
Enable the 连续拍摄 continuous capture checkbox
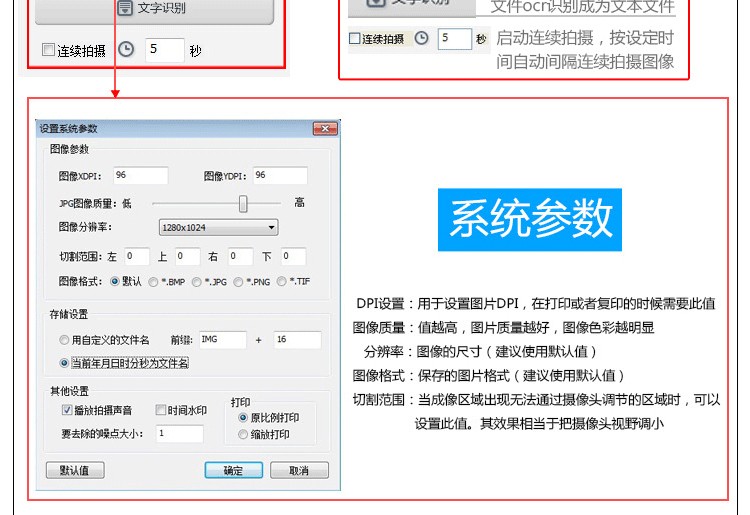click(48, 50)
